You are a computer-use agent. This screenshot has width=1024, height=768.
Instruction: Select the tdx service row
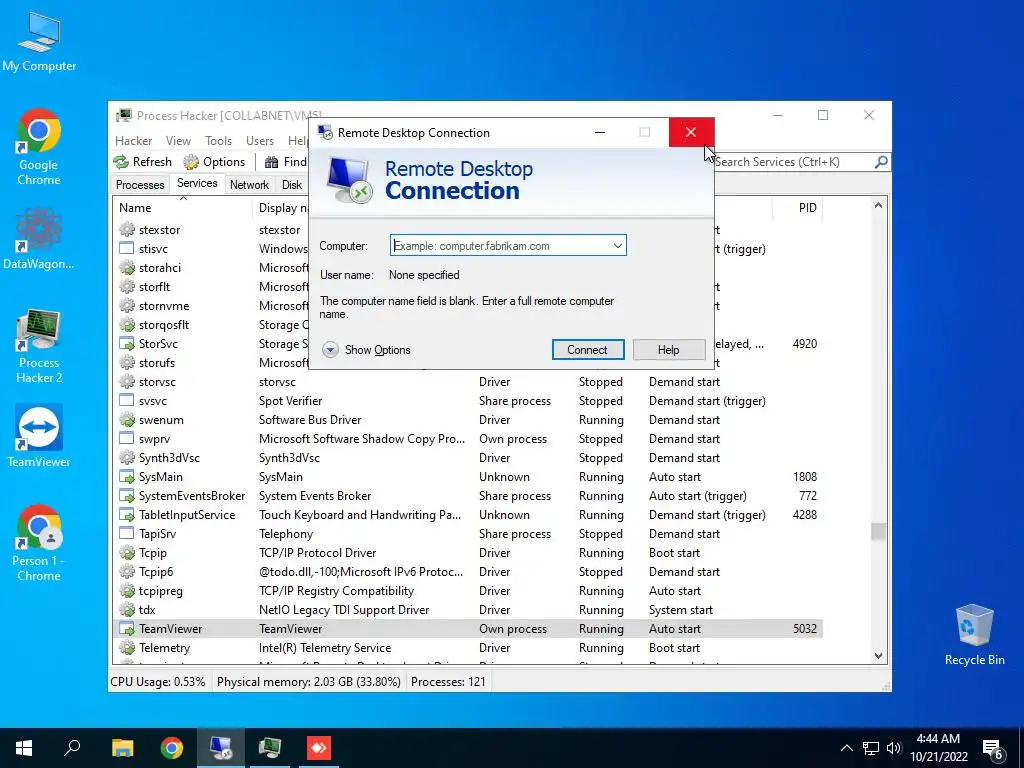click(x=468, y=610)
